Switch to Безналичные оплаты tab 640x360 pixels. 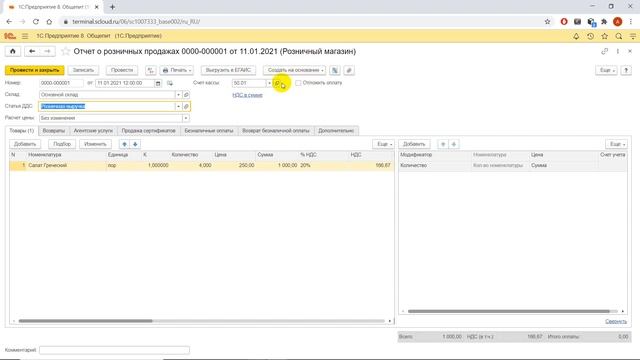coord(209,131)
